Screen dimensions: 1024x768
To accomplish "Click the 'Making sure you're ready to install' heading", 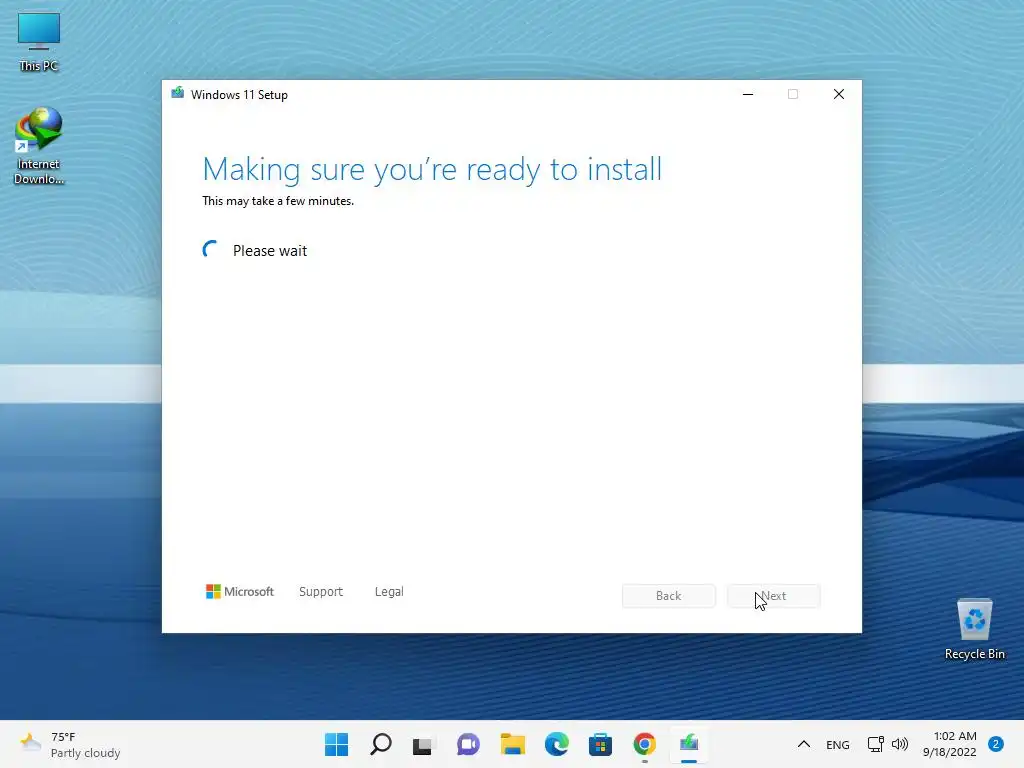I will 432,170.
